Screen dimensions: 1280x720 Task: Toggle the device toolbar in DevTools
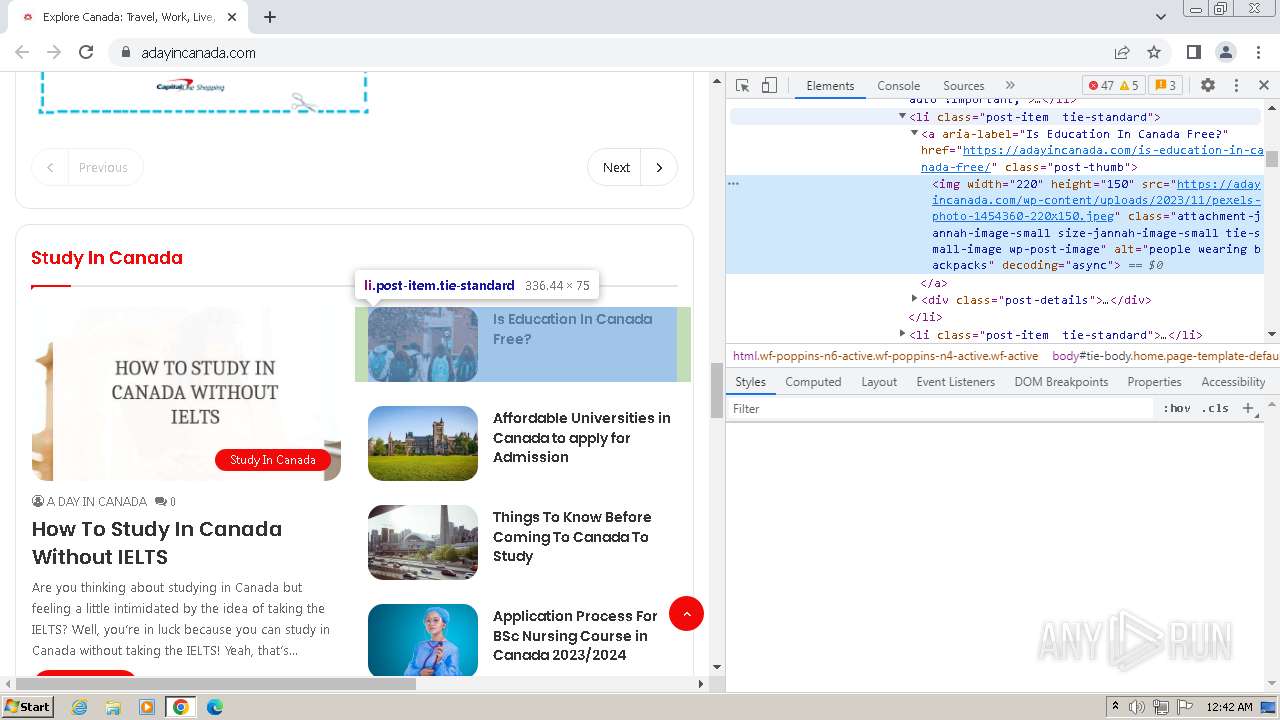768,85
